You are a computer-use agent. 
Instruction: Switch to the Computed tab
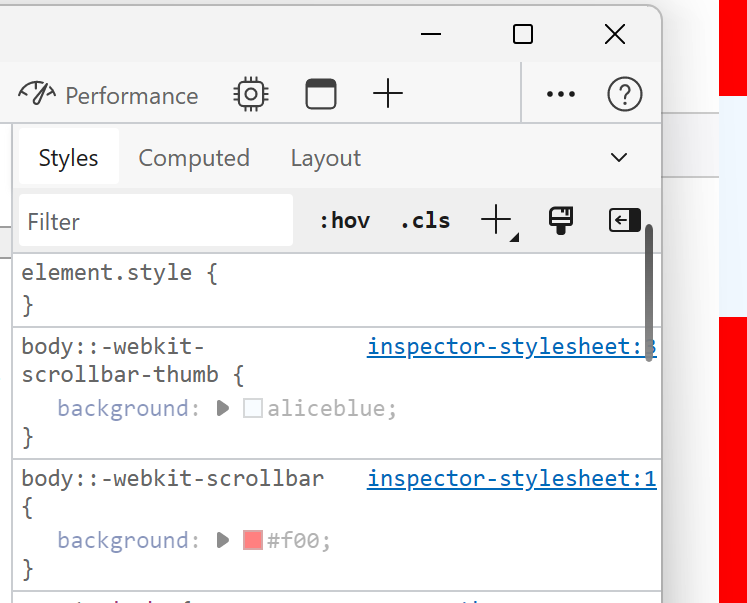[194, 158]
